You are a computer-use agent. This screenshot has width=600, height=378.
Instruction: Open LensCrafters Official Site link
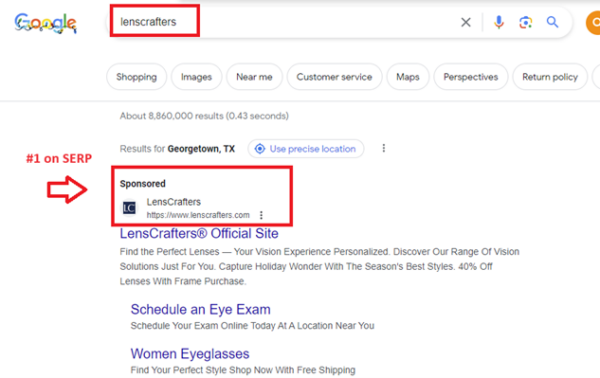click(199, 233)
